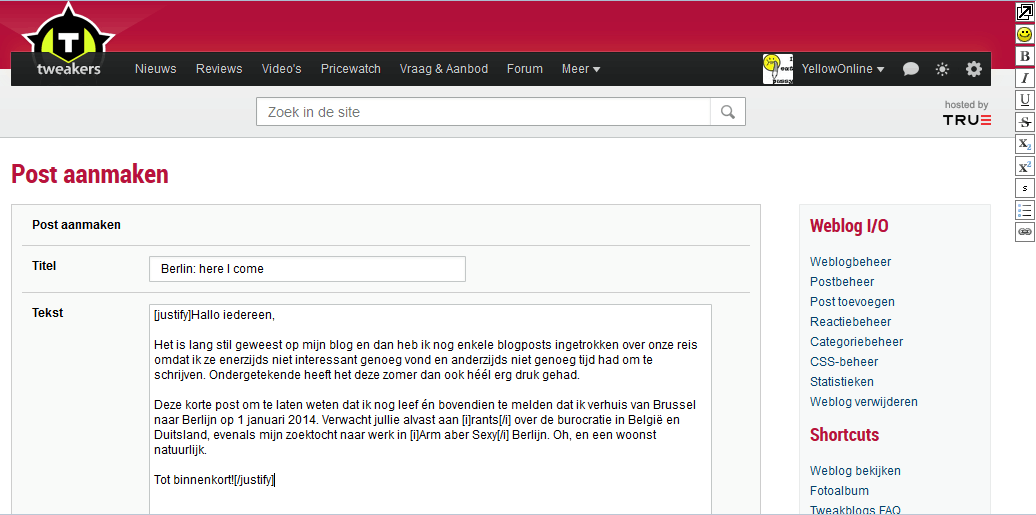Open the Postbeheer link
The height and width of the screenshot is (515, 1036).
842,282
